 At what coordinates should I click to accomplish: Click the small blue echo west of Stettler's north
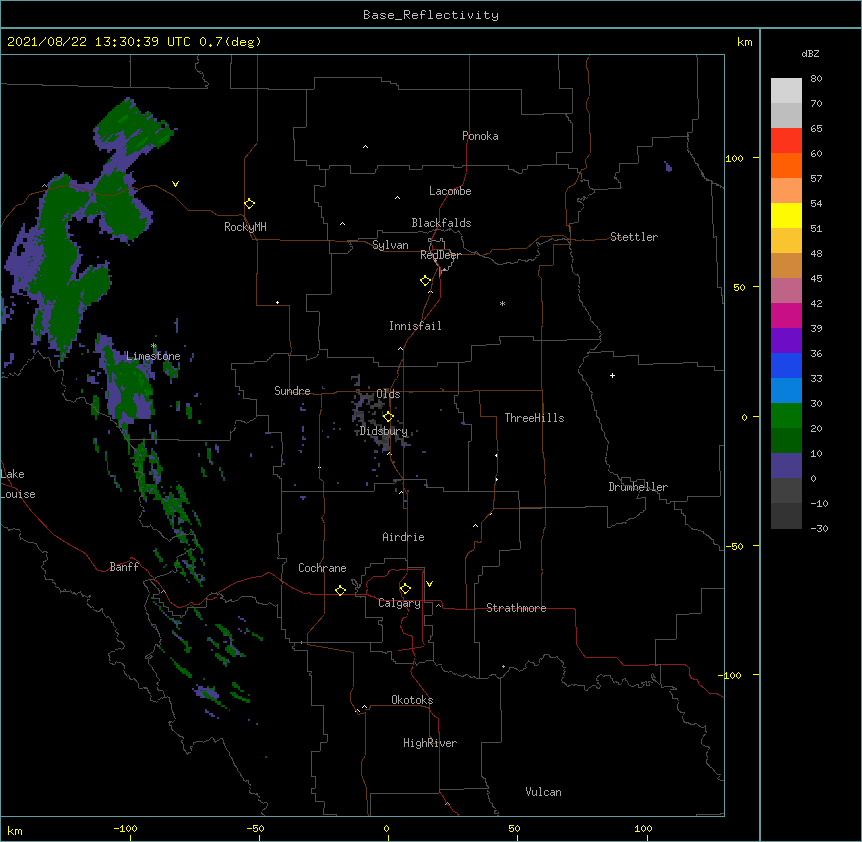pos(668,167)
